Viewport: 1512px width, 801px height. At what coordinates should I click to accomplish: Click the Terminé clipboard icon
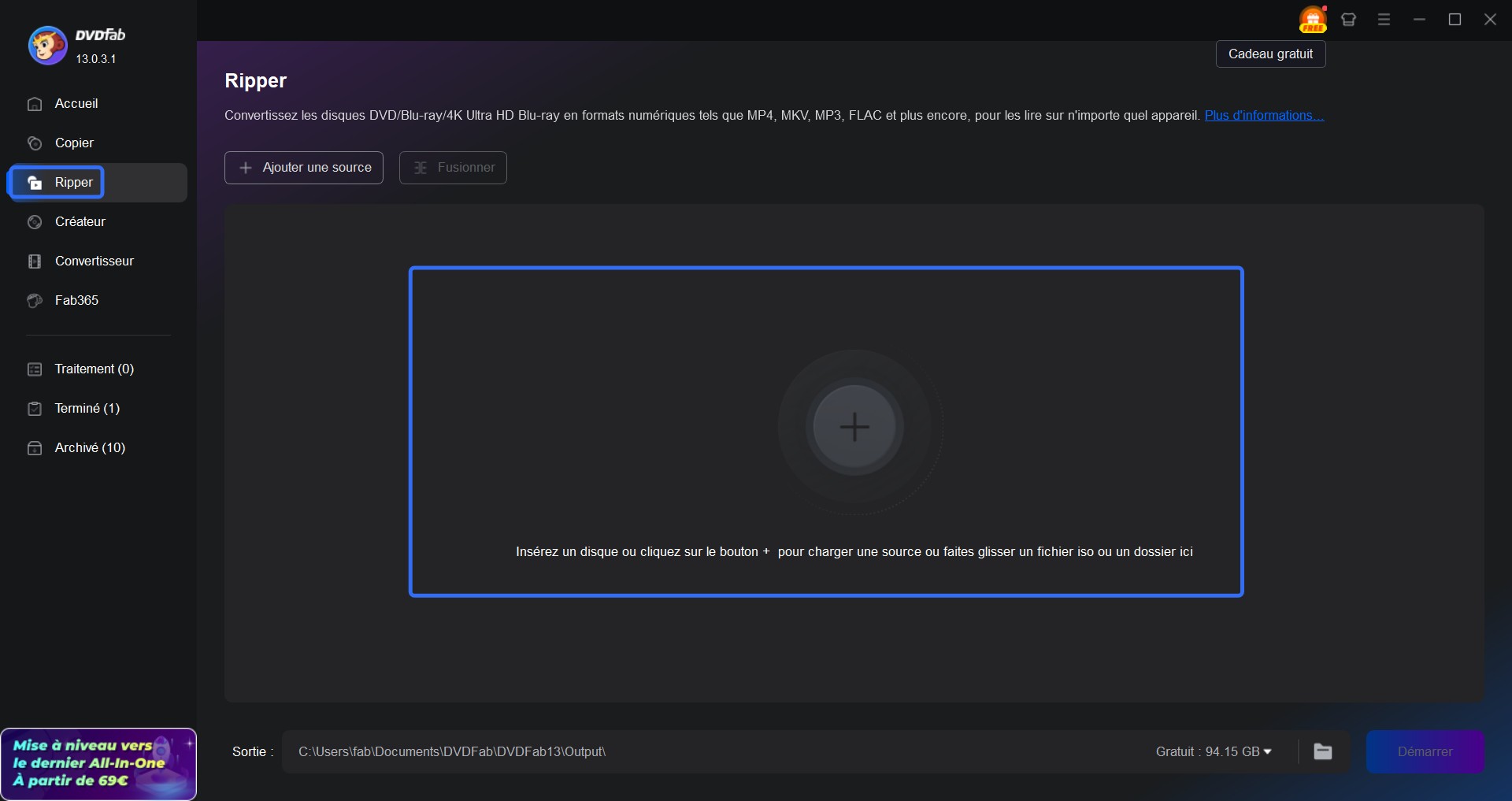35,409
